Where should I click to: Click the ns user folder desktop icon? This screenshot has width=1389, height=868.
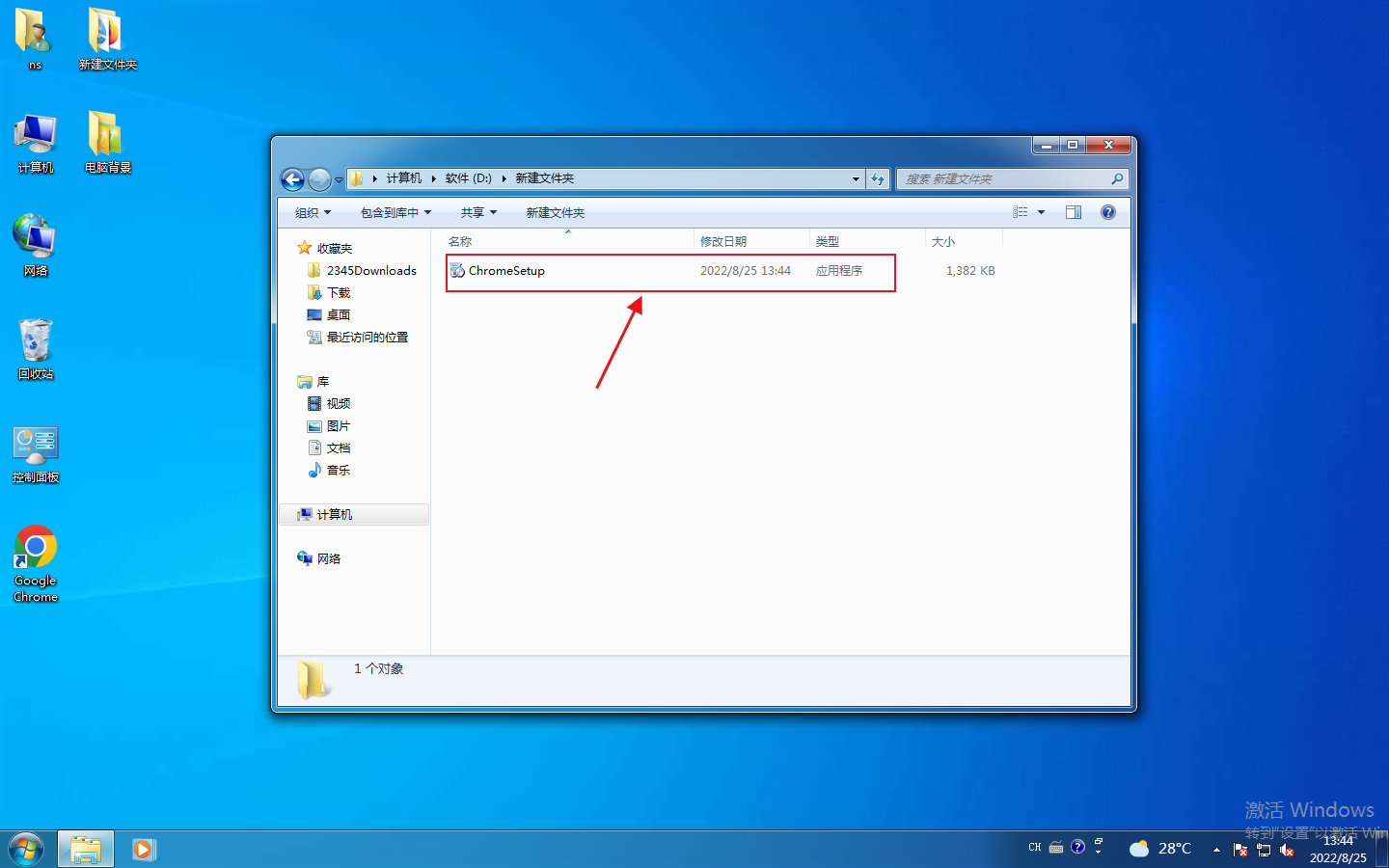35,40
